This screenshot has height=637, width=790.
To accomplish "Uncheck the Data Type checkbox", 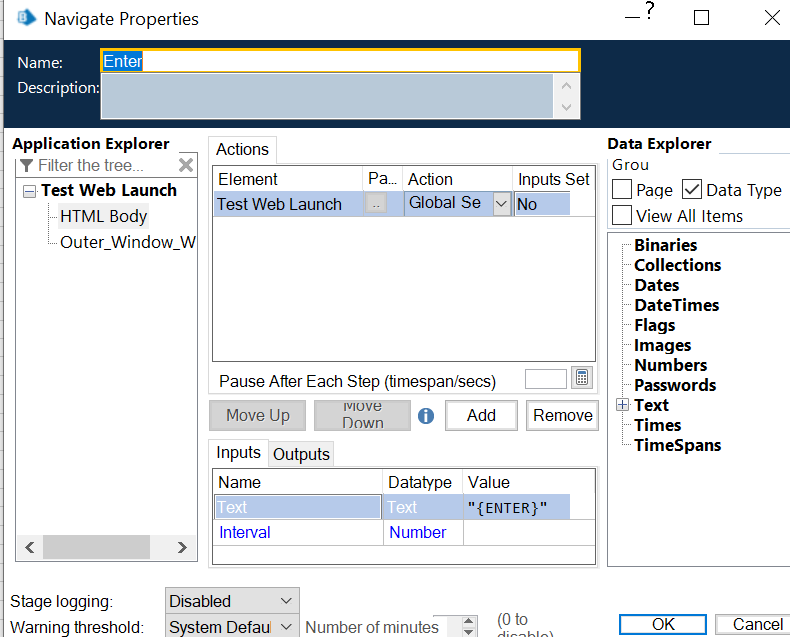I will (x=692, y=190).
